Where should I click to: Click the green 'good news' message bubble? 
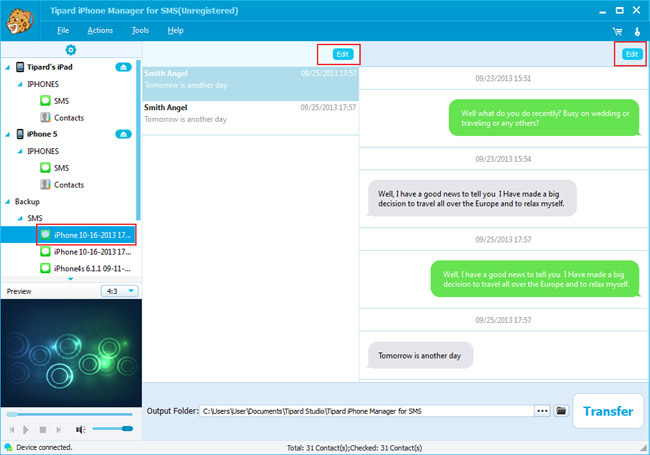pyautogui.click(x=536, y=279)
